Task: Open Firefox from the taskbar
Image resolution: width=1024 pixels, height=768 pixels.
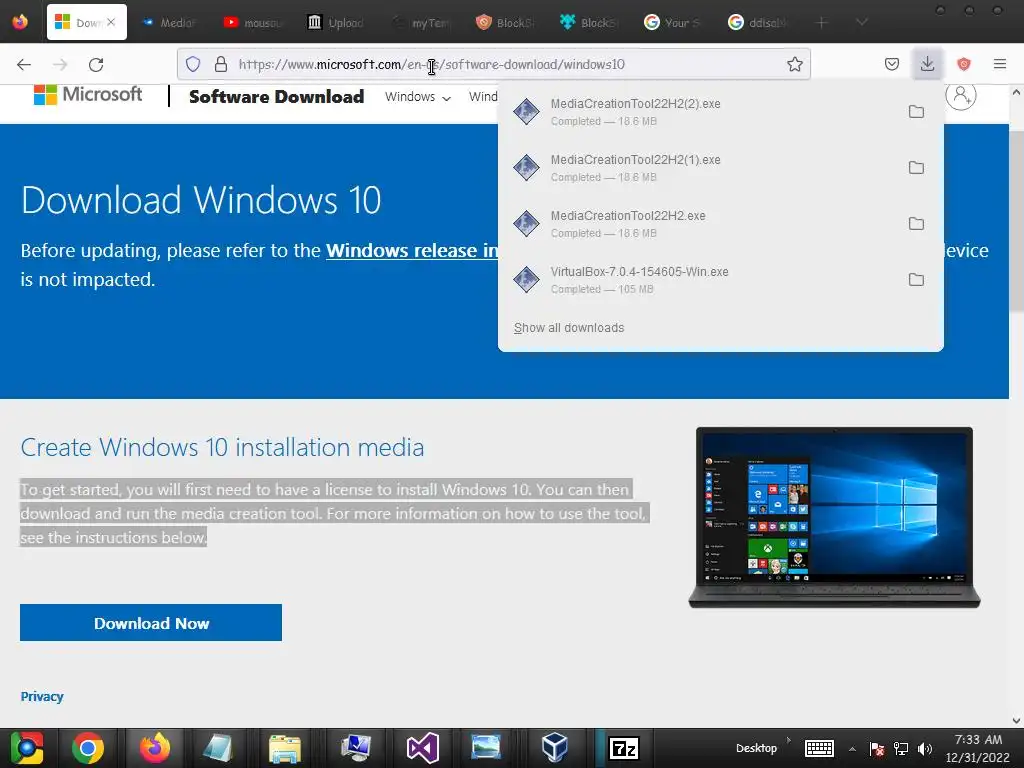Action: pyautogui.click(x=155, y=748)
